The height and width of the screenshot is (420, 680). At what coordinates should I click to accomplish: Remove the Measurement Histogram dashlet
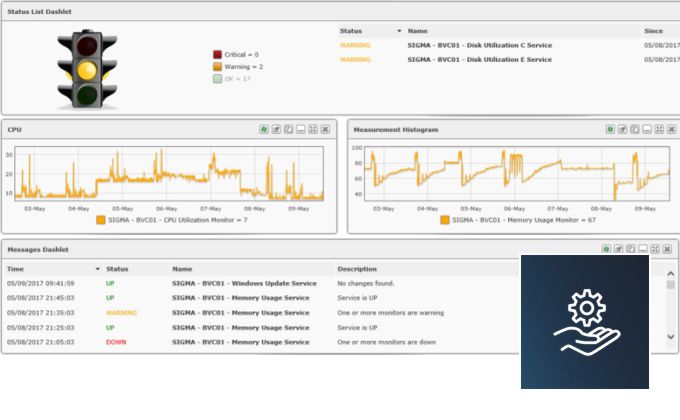click(x=671, y=129)
